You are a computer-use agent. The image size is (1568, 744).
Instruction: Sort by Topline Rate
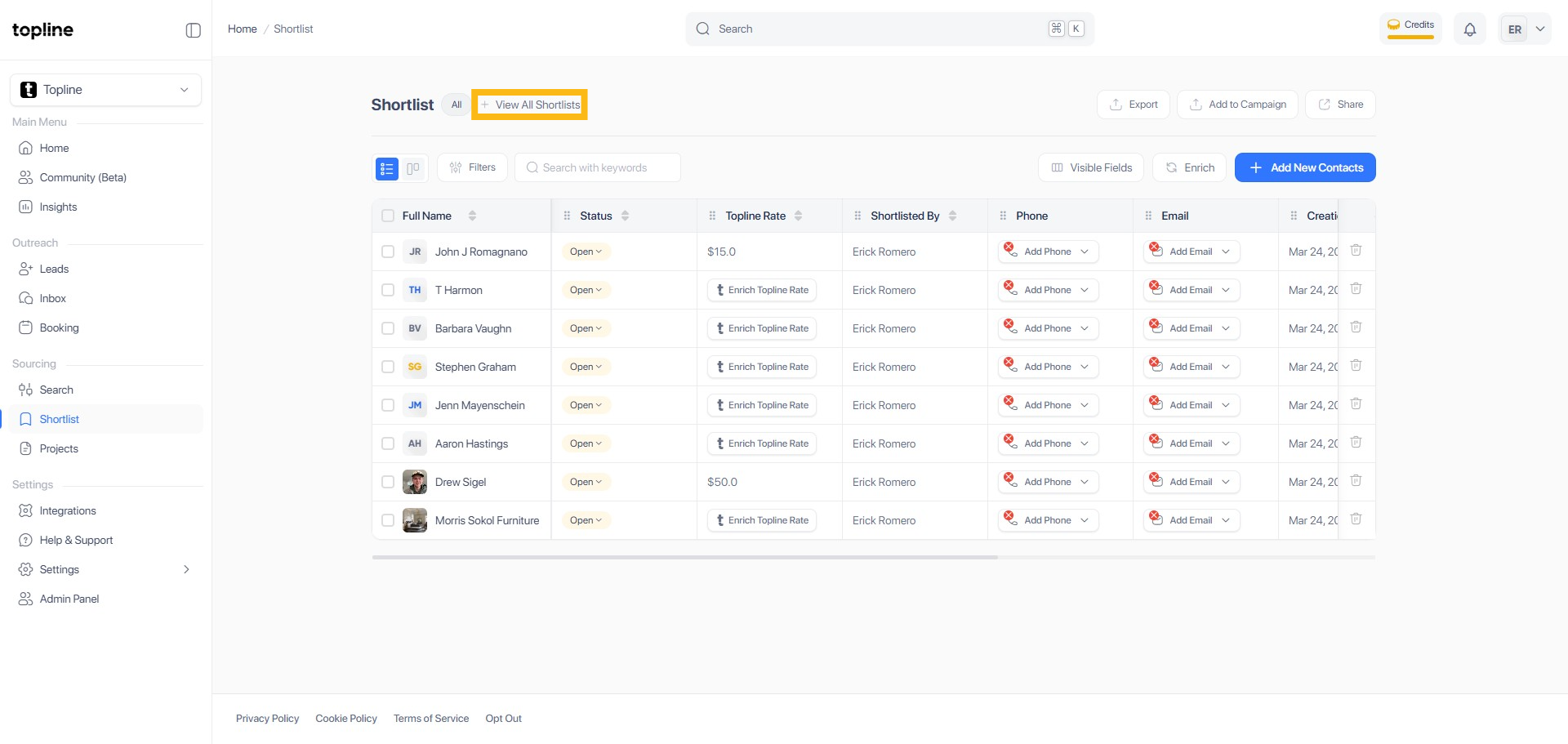point(798,216)
